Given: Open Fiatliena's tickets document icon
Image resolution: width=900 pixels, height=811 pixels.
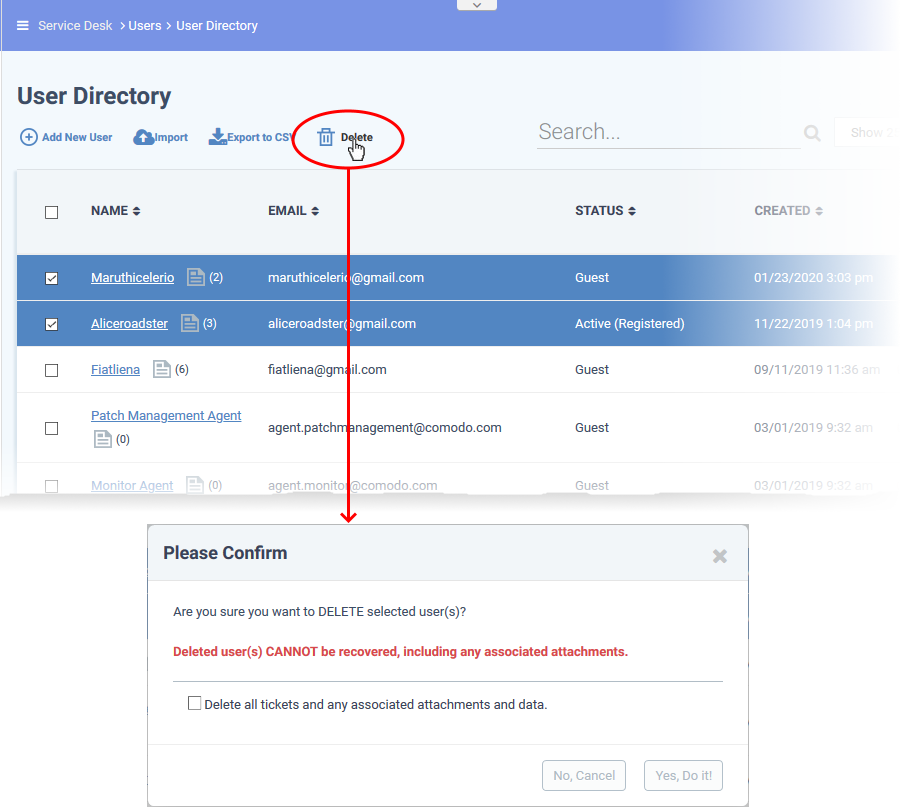Looking at the screenshot, I should pyautogui.click(x=162, y=369).
